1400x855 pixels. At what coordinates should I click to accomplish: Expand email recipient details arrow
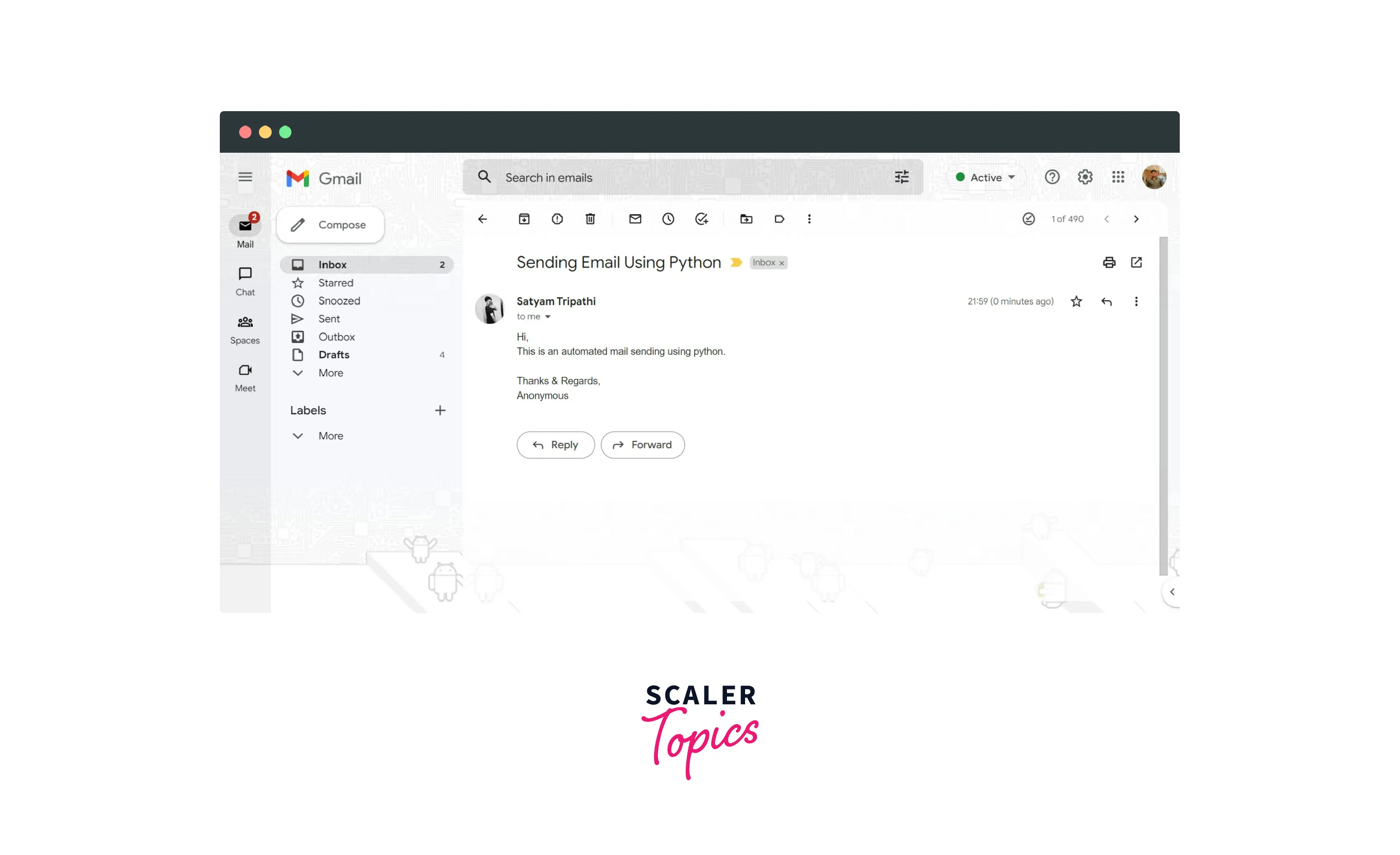[x=547, y=318]
